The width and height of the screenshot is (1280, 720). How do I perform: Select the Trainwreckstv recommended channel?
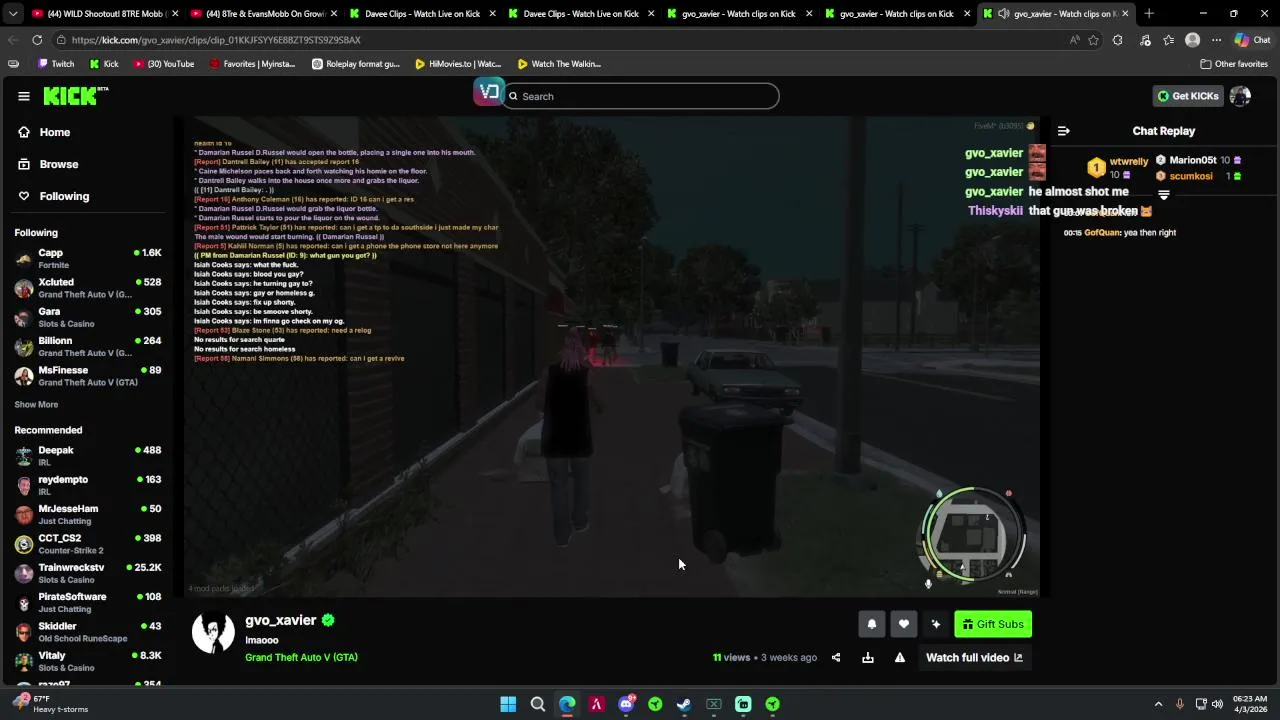(88, 573)
